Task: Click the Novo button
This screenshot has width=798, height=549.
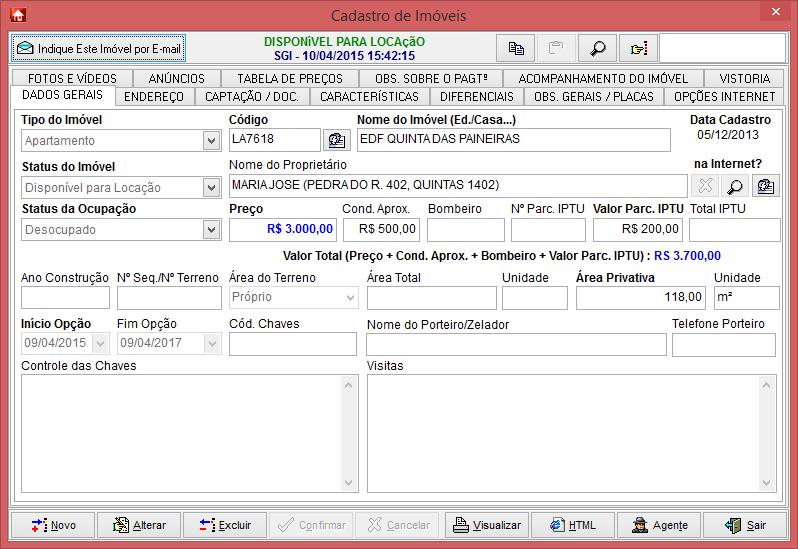Action: click(53, 525)
